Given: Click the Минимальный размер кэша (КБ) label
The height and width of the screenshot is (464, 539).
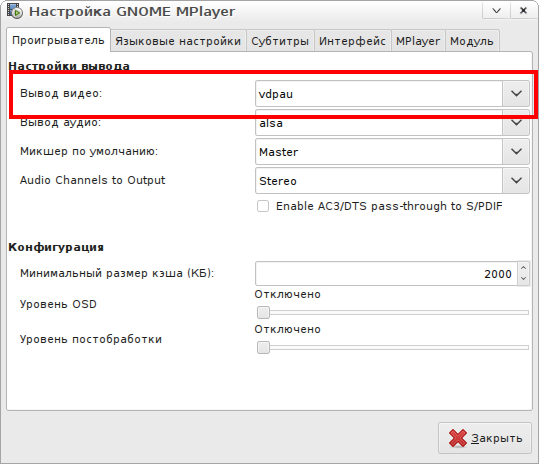Looking at the screenshot, I should click(117, 273).
